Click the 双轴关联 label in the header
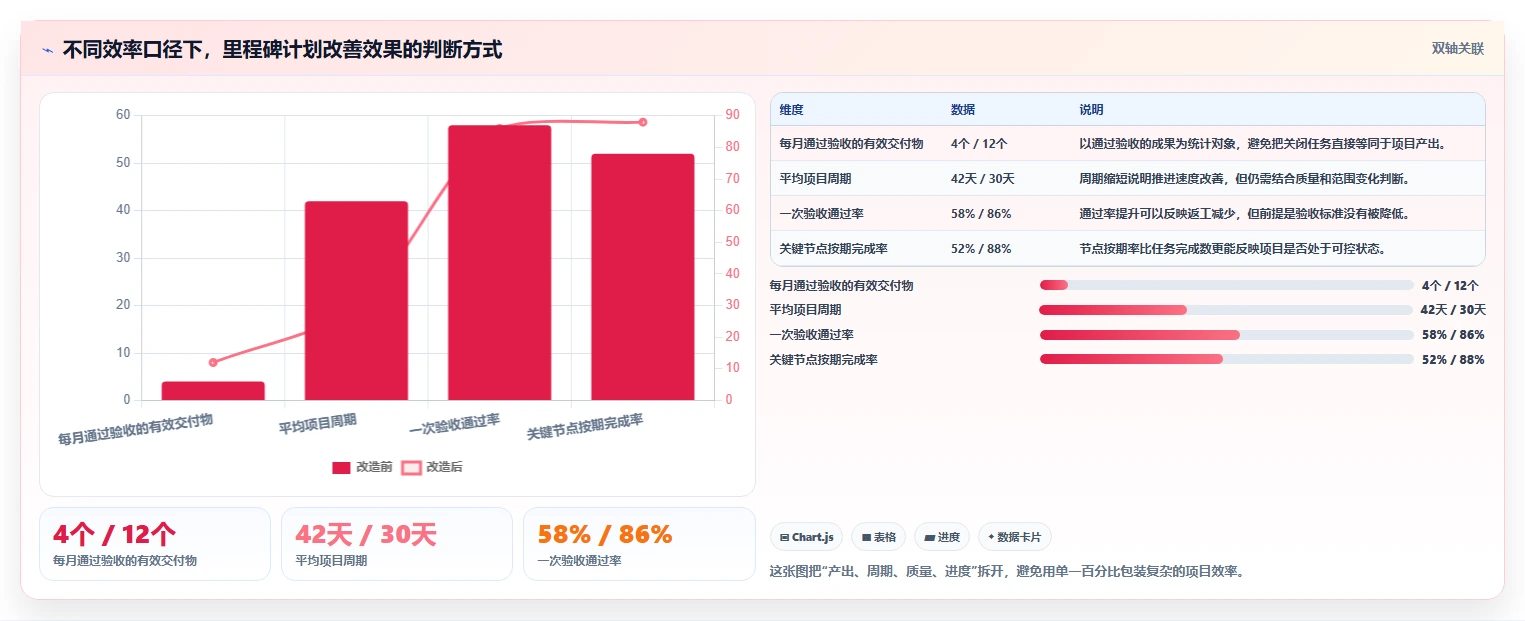This screenshot has height=621, width=1525. (1457, 48)
